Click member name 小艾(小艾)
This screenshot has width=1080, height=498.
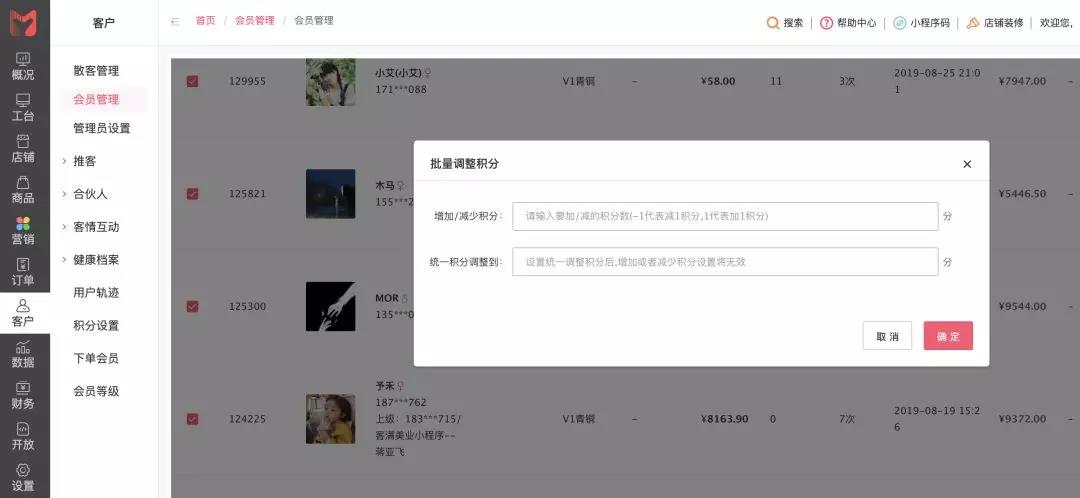(x=398, y=73)
